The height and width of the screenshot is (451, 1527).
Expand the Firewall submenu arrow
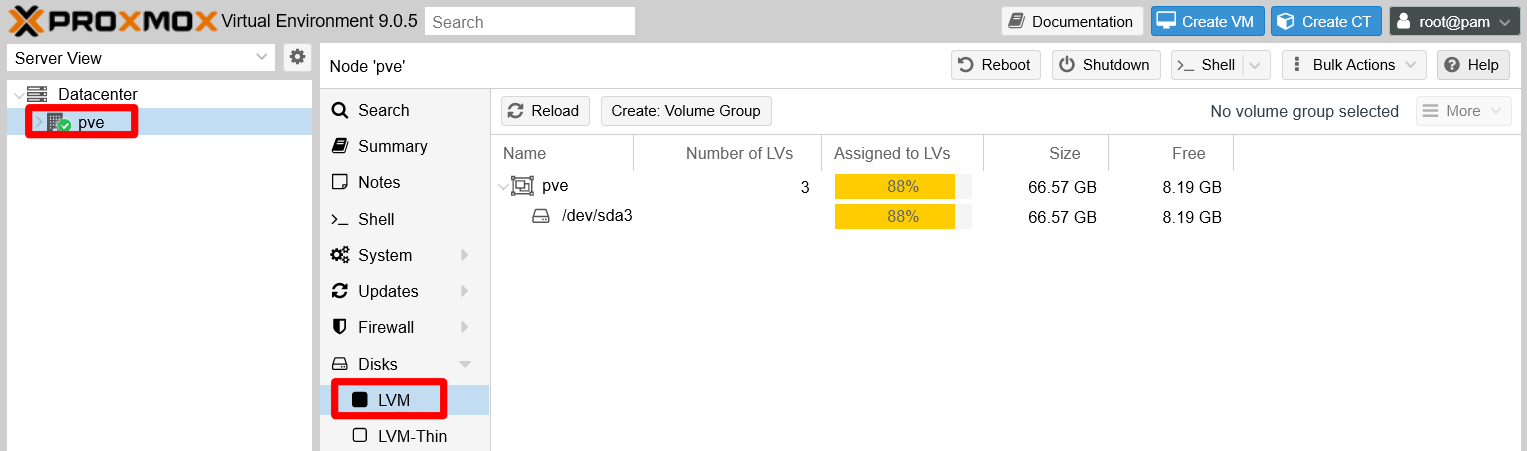point(464,327)
